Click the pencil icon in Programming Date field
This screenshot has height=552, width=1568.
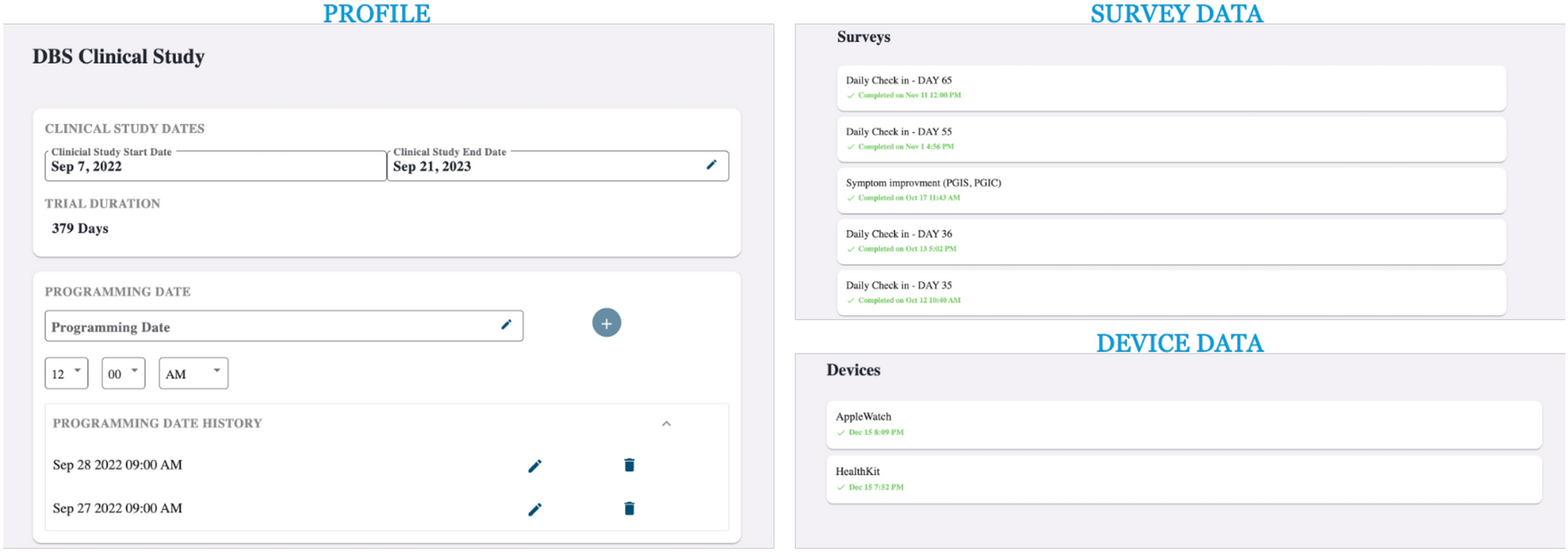506,324
